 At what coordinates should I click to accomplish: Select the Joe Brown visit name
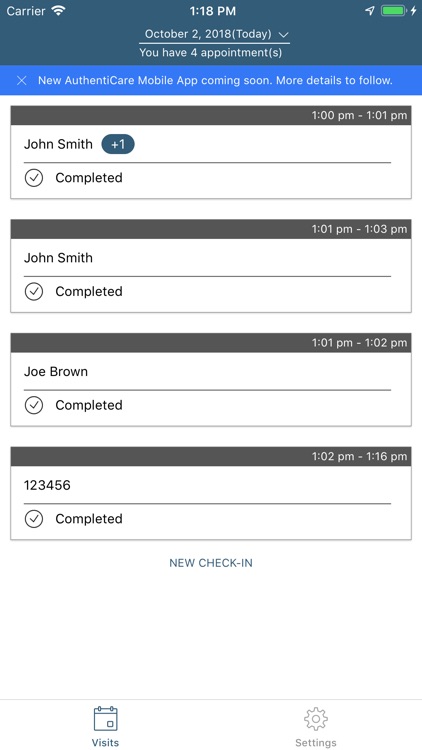56,372
